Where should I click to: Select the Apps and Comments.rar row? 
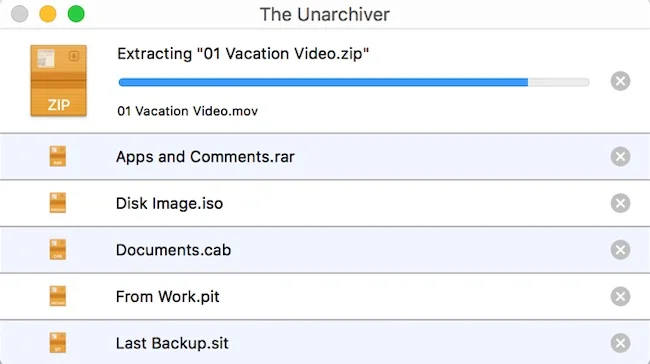(325, 157)
